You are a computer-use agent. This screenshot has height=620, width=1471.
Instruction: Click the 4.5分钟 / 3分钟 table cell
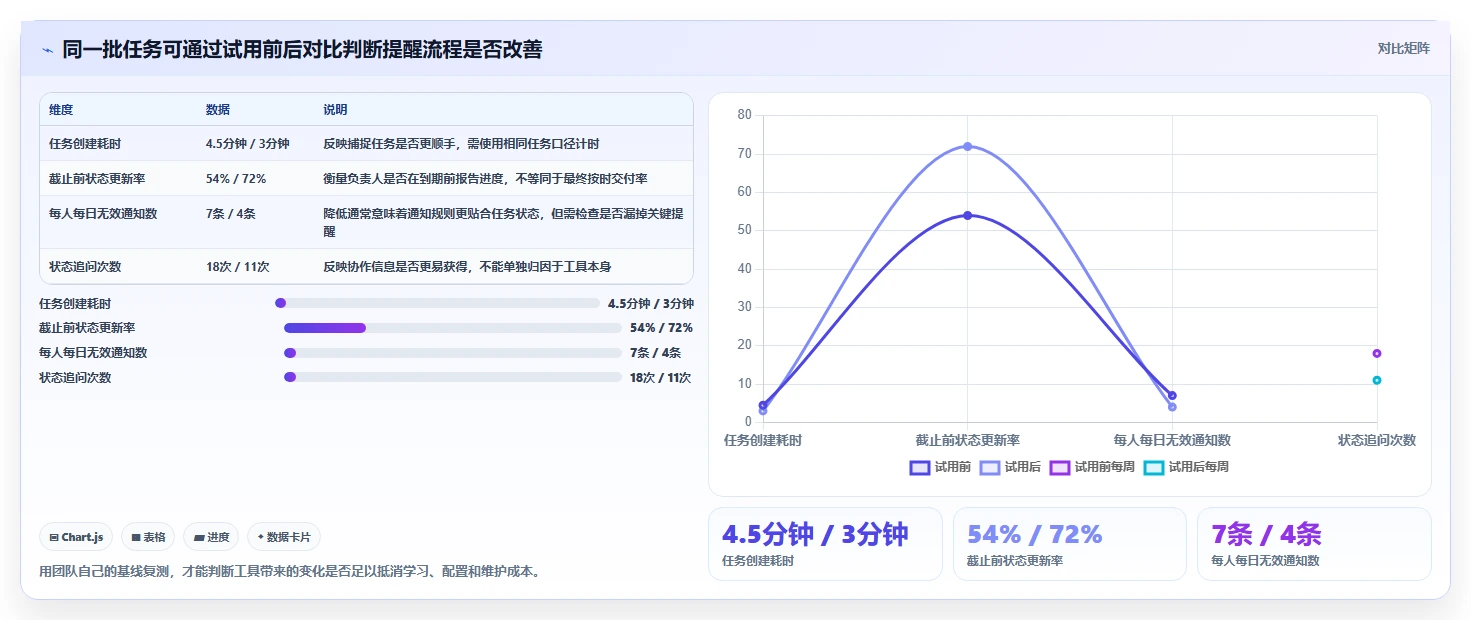pyautogui.click(x=248, y=144)
